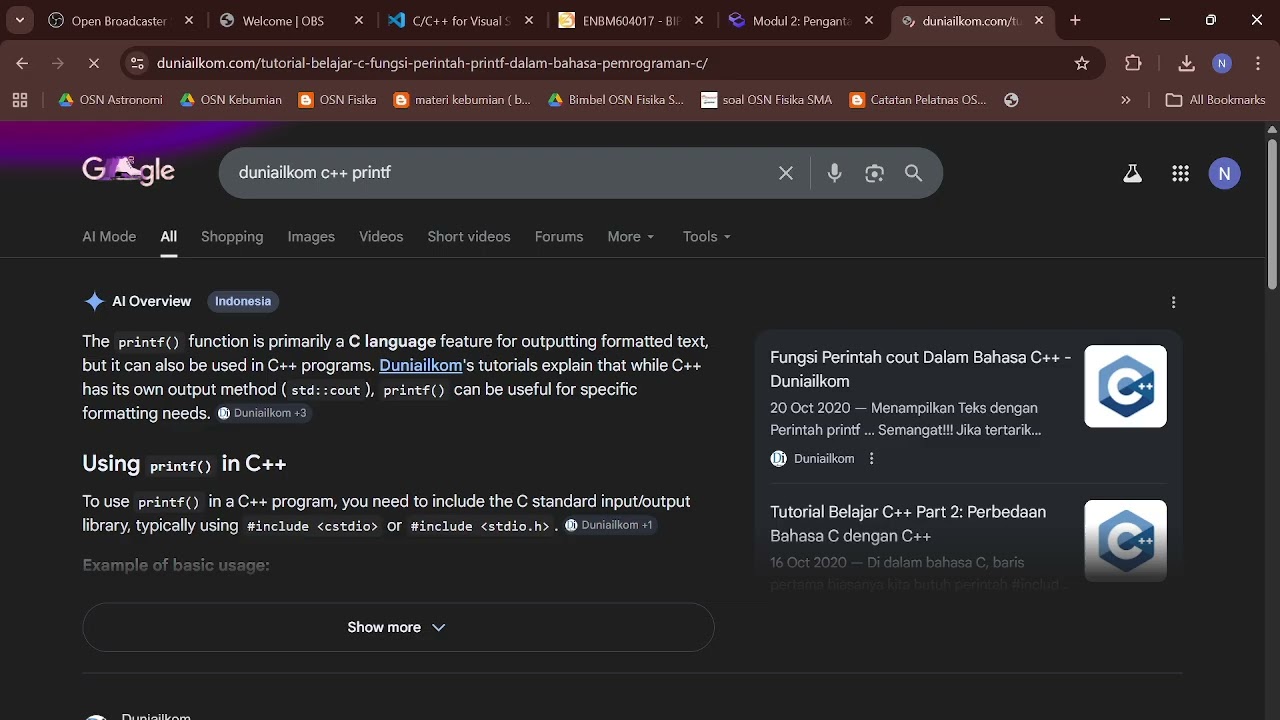Open Google Lens image search icon
This screenshot has width=1280, height=720.
coord(875,173)
